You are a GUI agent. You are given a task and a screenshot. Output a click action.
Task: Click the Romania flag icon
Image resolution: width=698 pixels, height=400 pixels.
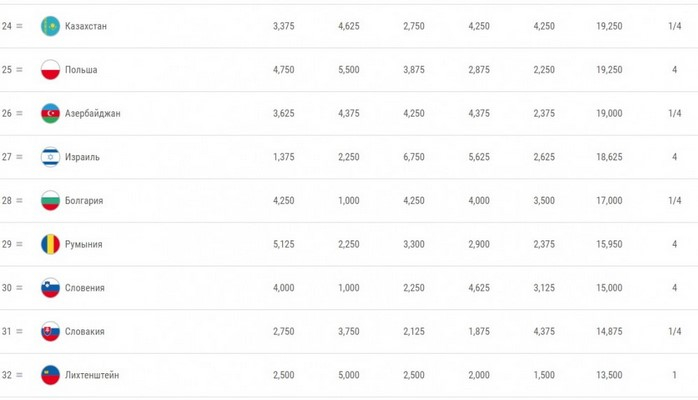50,244
